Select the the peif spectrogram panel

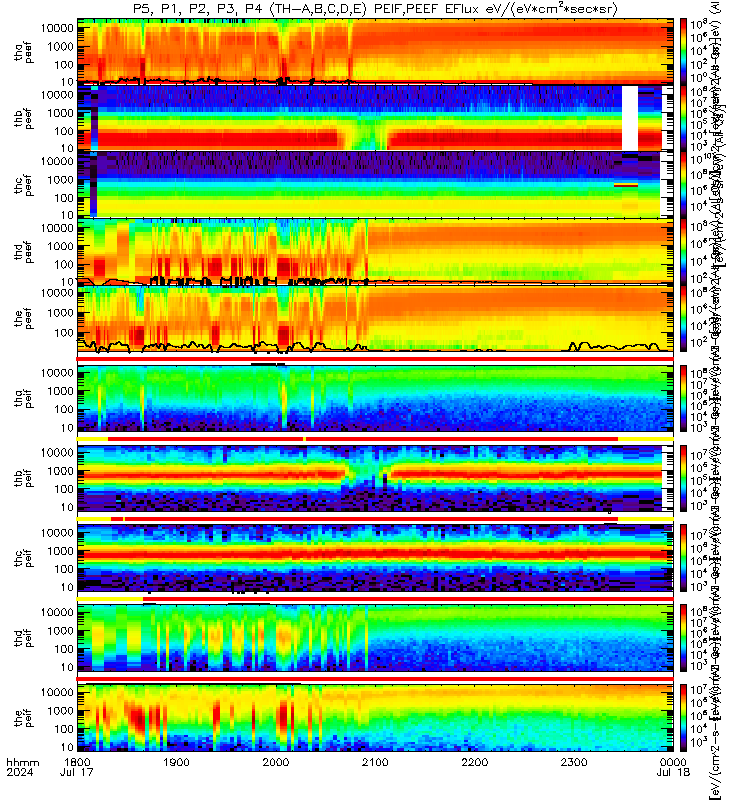375,718
